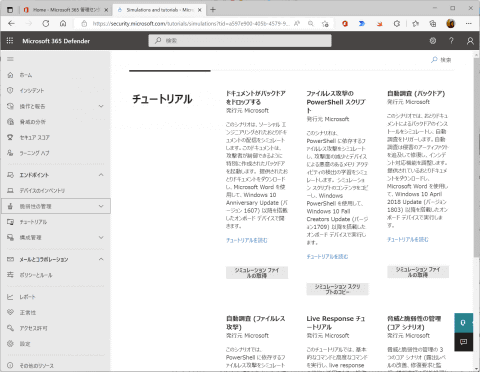480x372 pixels.
Task: Read tutorial for ファイルレス攻撃の PowerShell スクリプト
Action: (x=327, y=256)
